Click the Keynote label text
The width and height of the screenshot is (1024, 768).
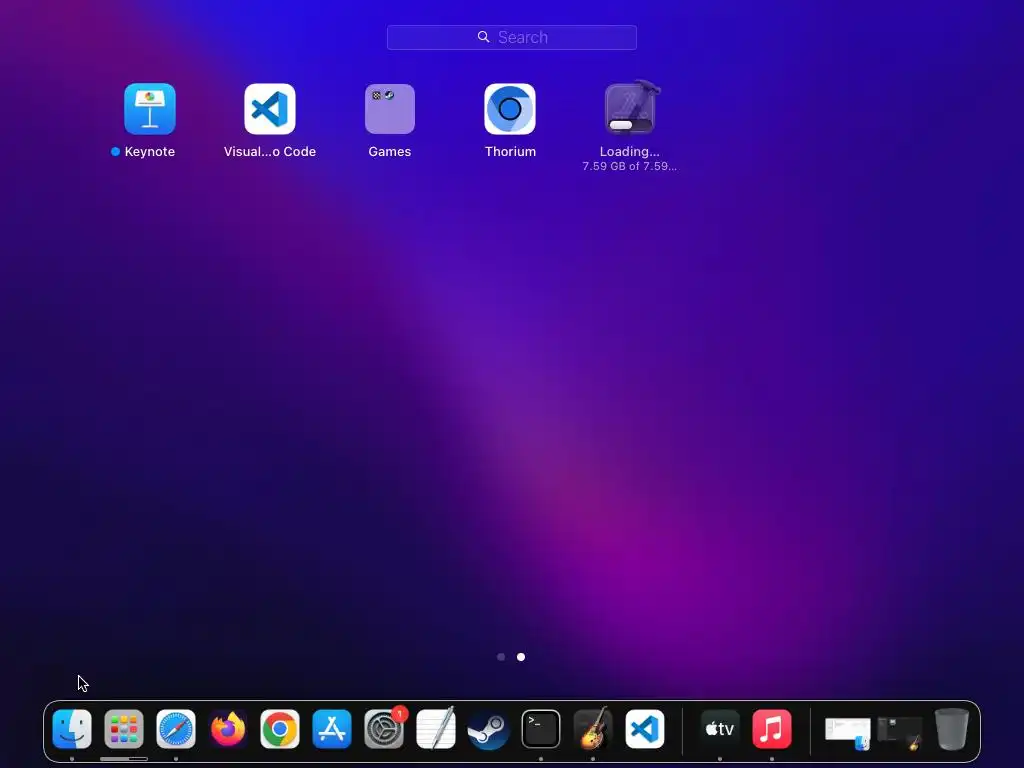[150, 152]
